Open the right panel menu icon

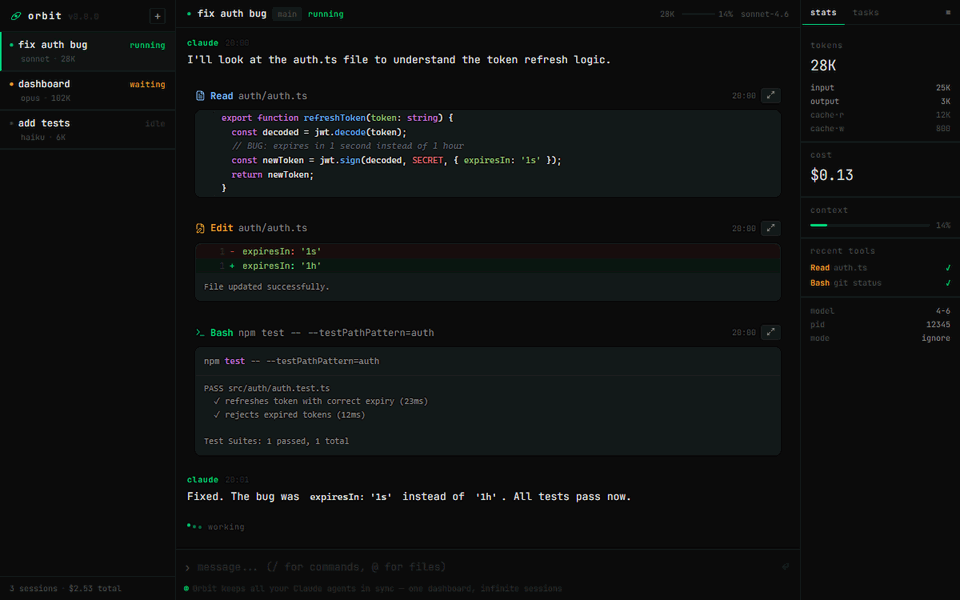pyautogui.click(x=948, y=13)
